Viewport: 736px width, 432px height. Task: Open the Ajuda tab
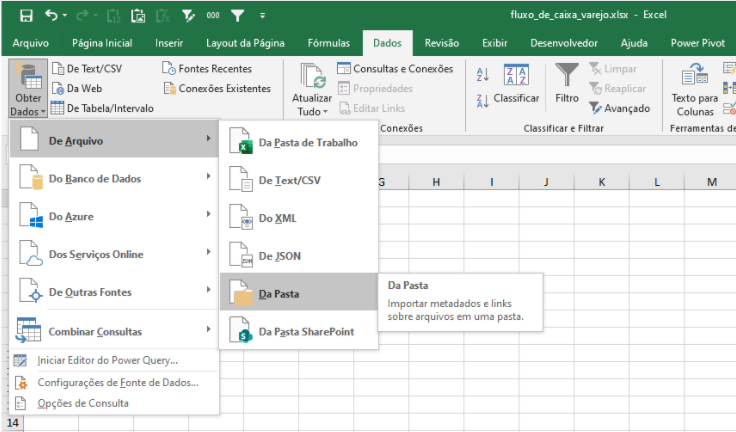tap(634, 43)
